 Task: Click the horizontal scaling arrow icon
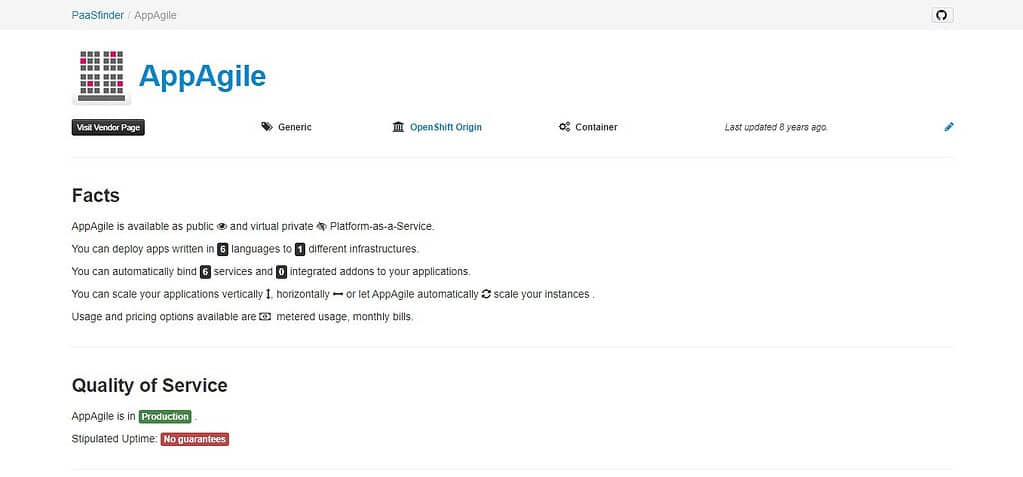[x=338, y=294]
